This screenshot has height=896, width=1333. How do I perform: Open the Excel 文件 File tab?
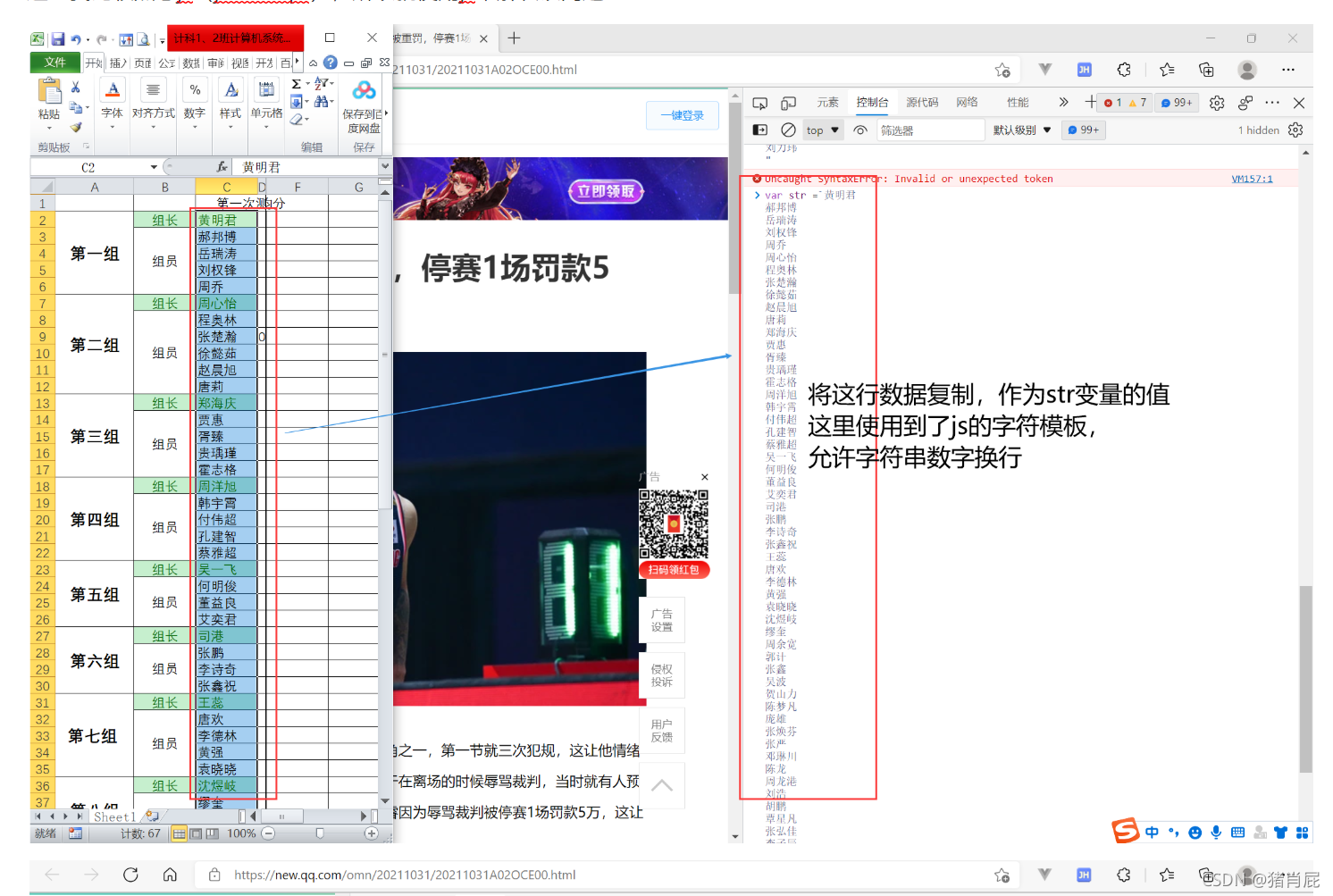[55, 63]
